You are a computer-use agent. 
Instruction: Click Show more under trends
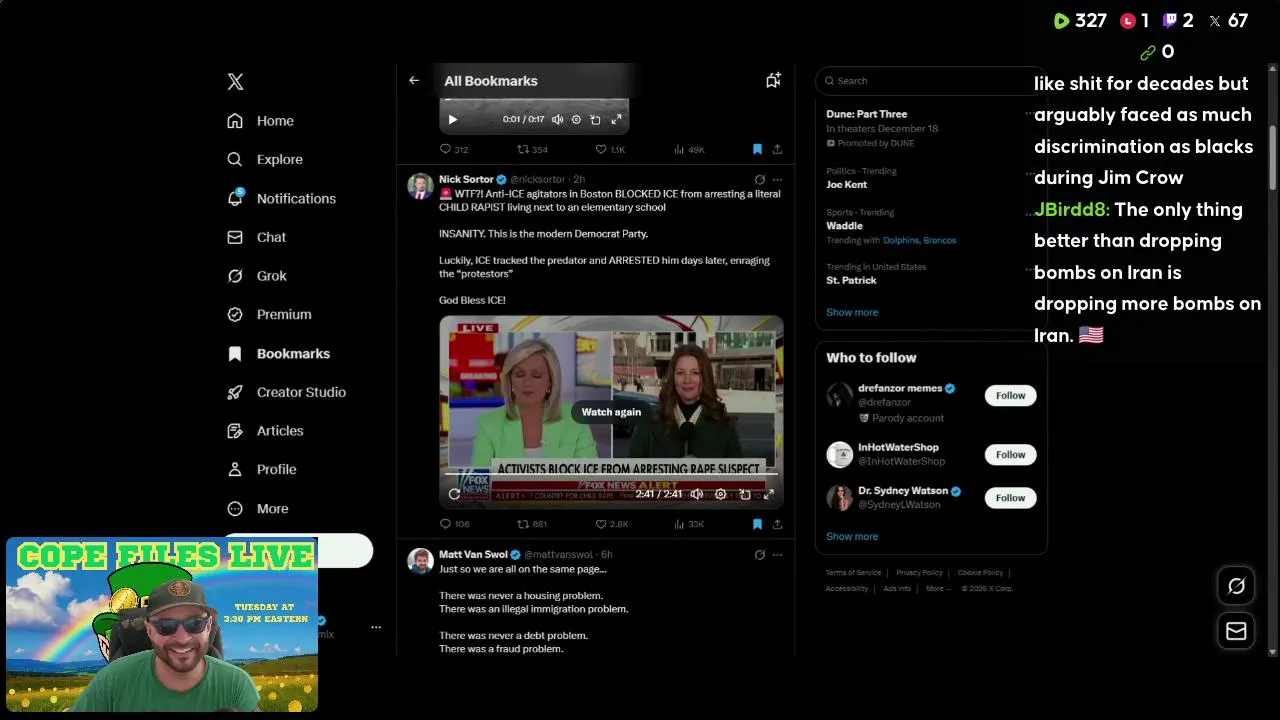[x=852, y=312]
